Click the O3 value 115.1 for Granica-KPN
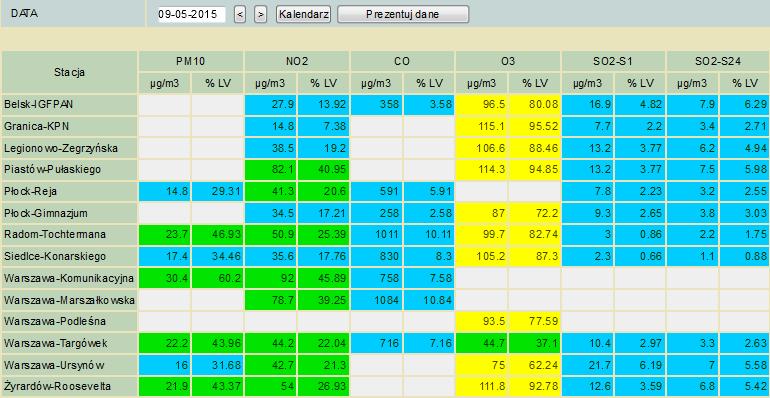 [x=482, y=126]
